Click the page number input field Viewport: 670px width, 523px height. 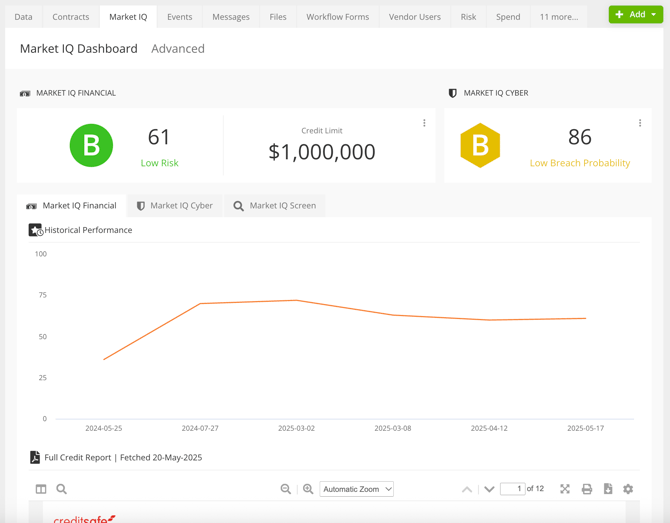point(512,489)
